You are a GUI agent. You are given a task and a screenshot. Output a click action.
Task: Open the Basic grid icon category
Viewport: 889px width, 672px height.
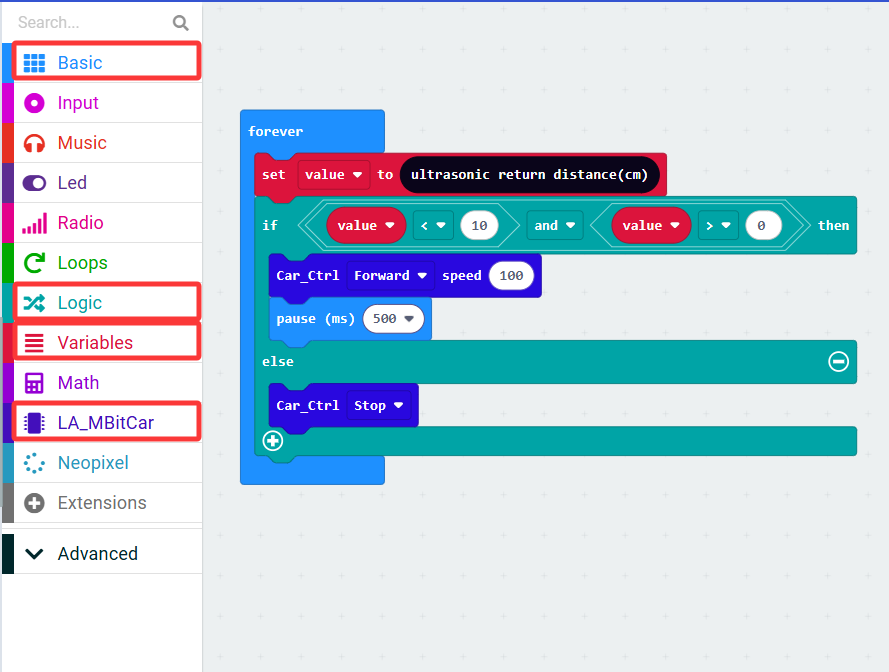34,63
